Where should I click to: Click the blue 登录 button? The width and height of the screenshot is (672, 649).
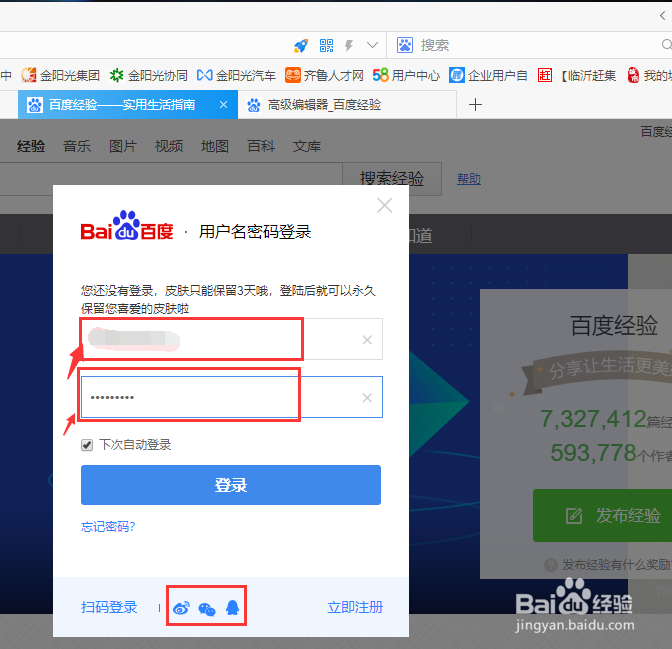click(231, 485)
